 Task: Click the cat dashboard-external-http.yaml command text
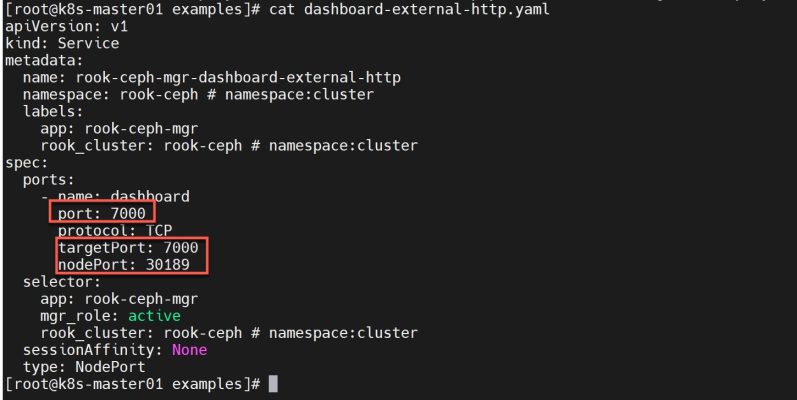[409, 9]
